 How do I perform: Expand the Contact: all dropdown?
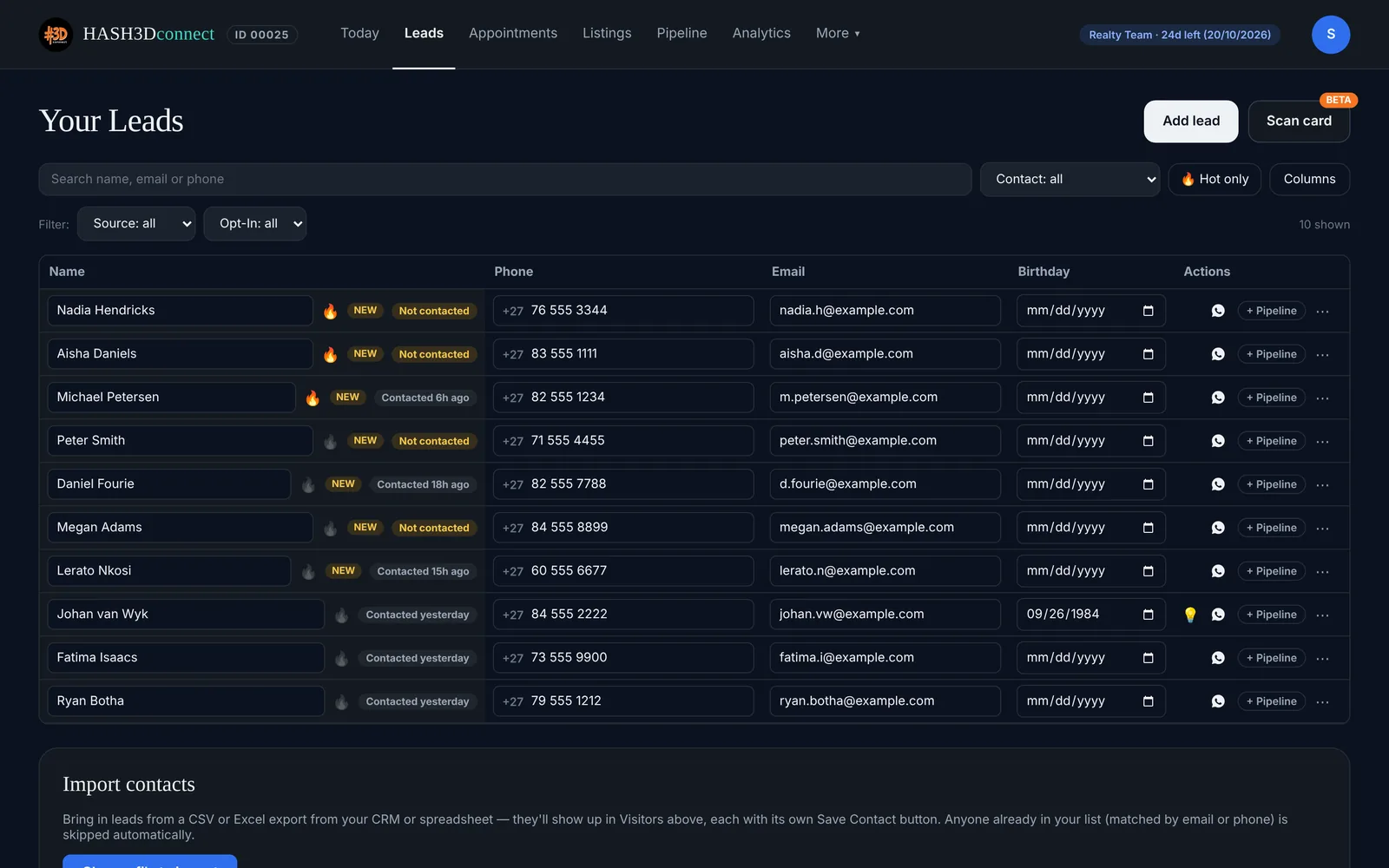coord(1070,179)
